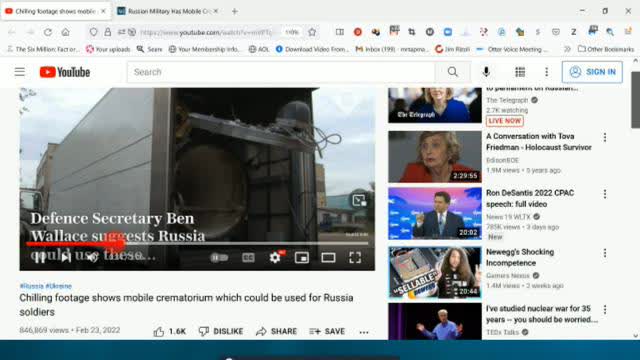The height and width of the screenshot is (360, 640).
Task: Open the sidebar toggle toolbar icon
Action: pyautogui.click(x=340, y=32)
